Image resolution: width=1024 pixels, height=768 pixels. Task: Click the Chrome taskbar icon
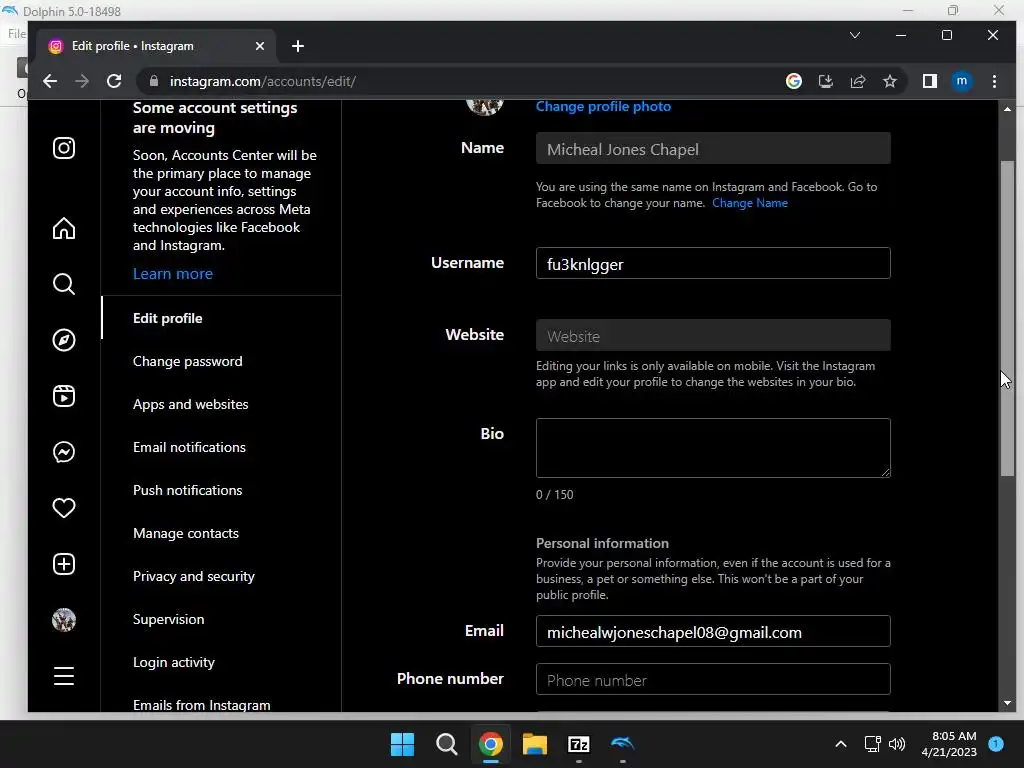[490, 744]
